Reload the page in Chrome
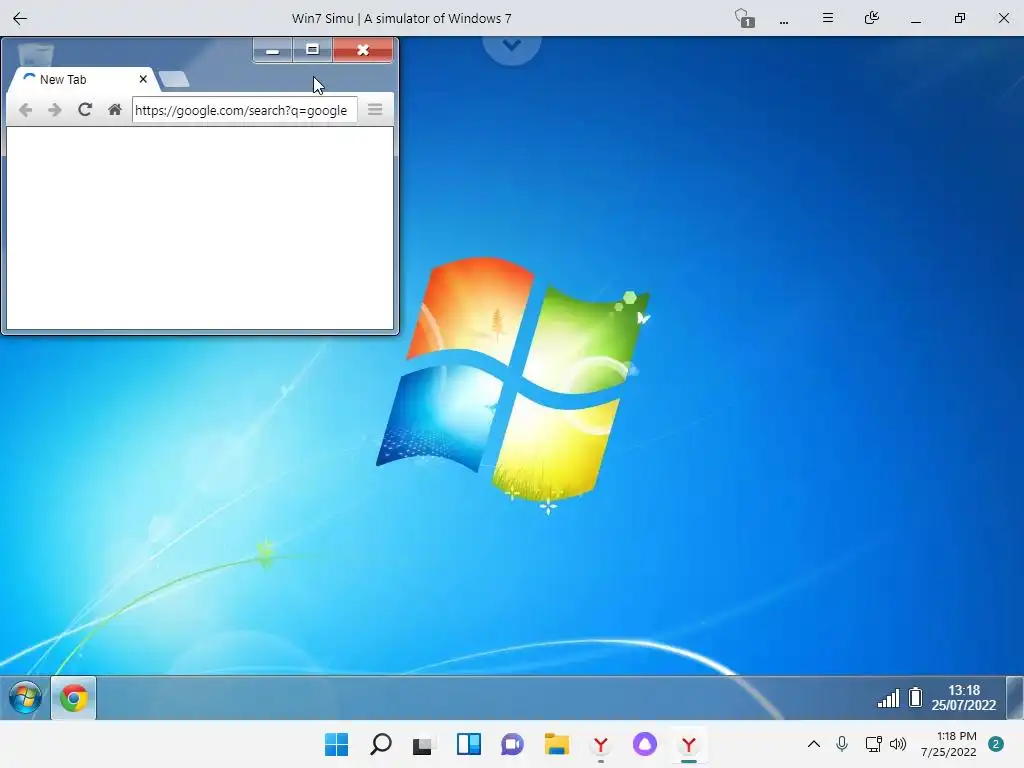The height and width of the screenshot is (768, 1024). click(x=85, y=109)
